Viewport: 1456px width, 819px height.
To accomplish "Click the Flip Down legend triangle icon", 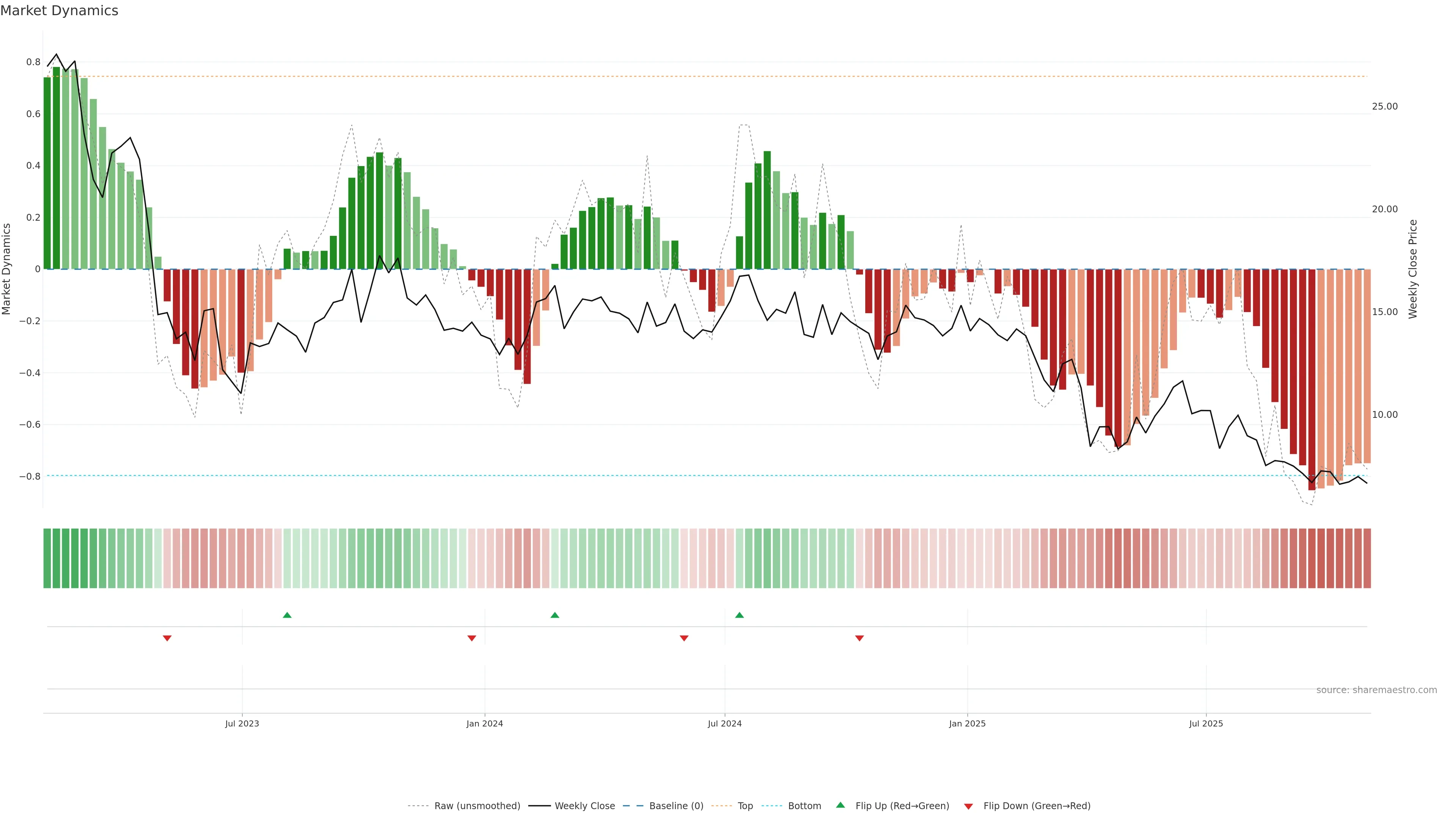I will coord(968,806).
